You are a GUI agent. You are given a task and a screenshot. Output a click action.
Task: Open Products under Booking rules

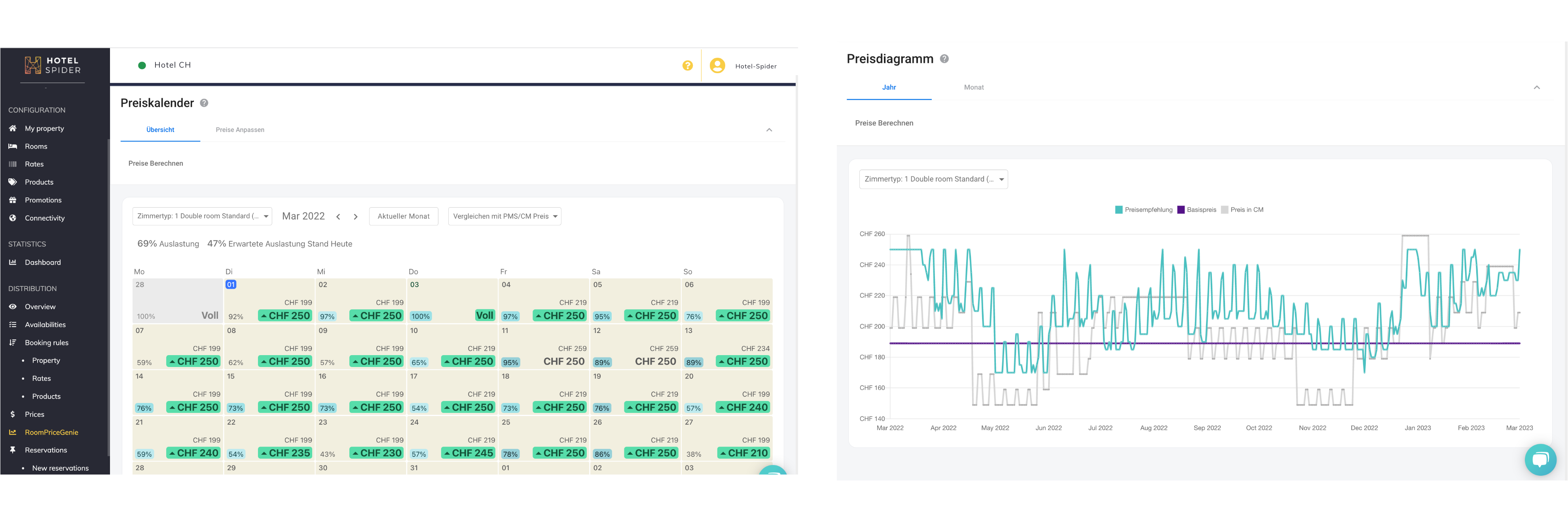click(x=46, y=397)
